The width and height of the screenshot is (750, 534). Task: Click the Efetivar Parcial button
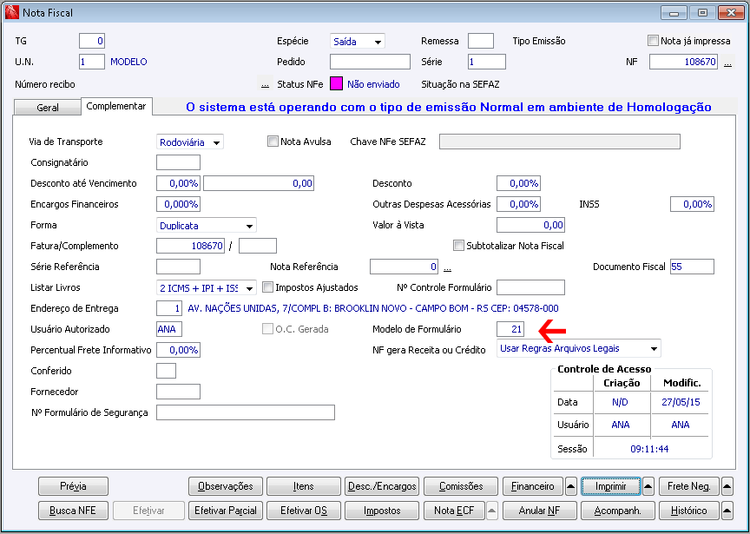click(225, 511)
